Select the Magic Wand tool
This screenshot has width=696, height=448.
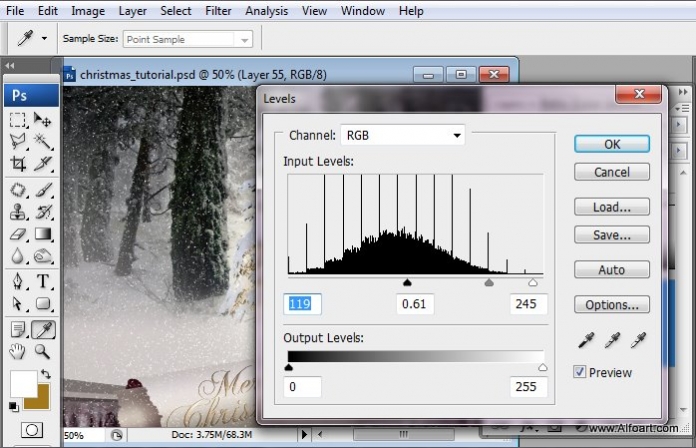click(x=43, y=142)
